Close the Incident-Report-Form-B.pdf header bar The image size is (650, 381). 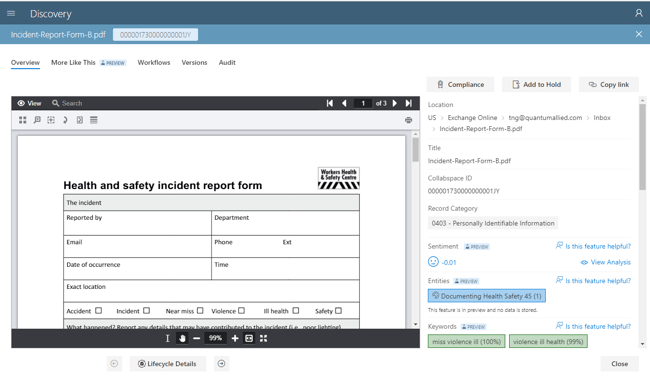coord(639,34)
